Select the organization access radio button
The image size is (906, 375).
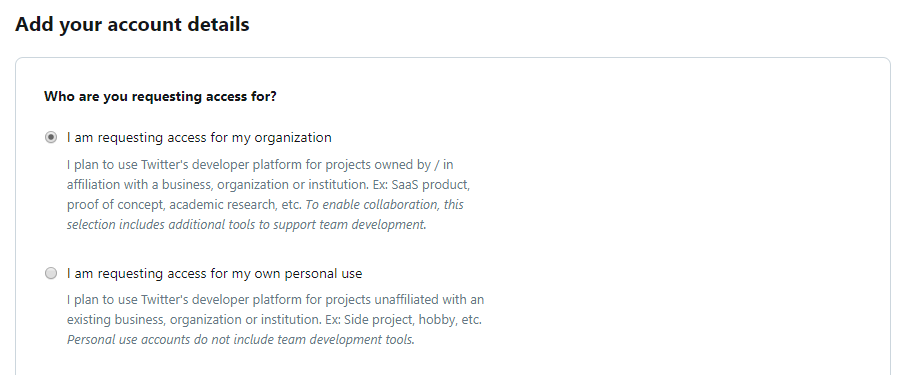click(51, 138)
